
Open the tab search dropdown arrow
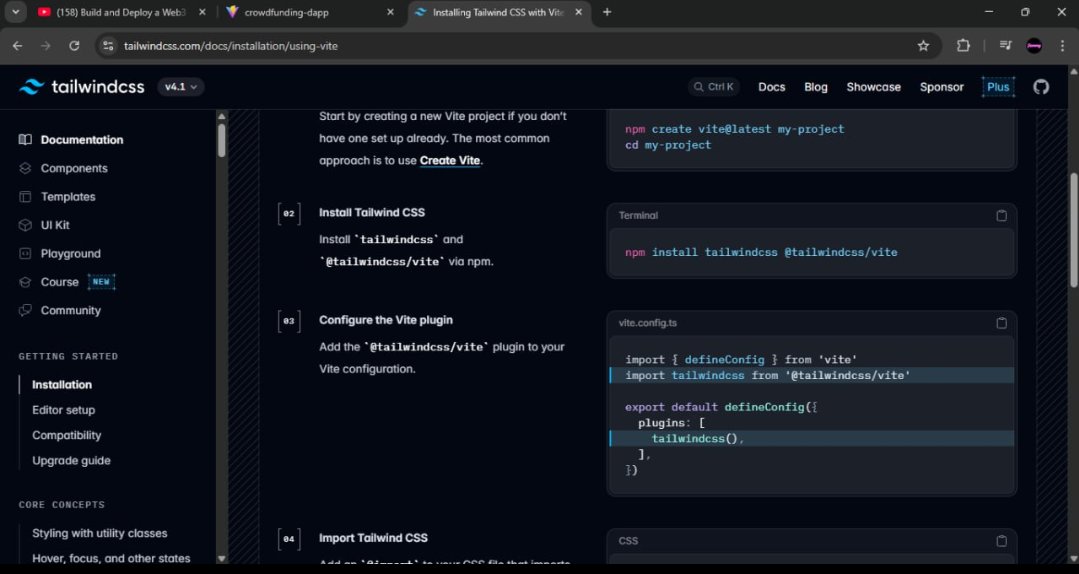coord(15,12)
